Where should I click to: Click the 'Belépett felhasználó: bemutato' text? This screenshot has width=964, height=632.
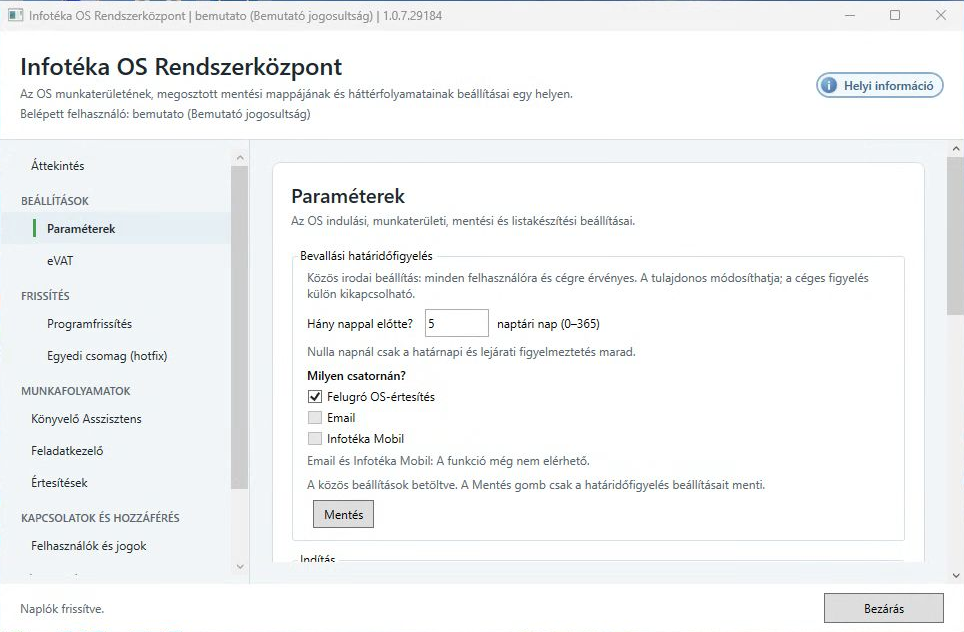[102, 114]
